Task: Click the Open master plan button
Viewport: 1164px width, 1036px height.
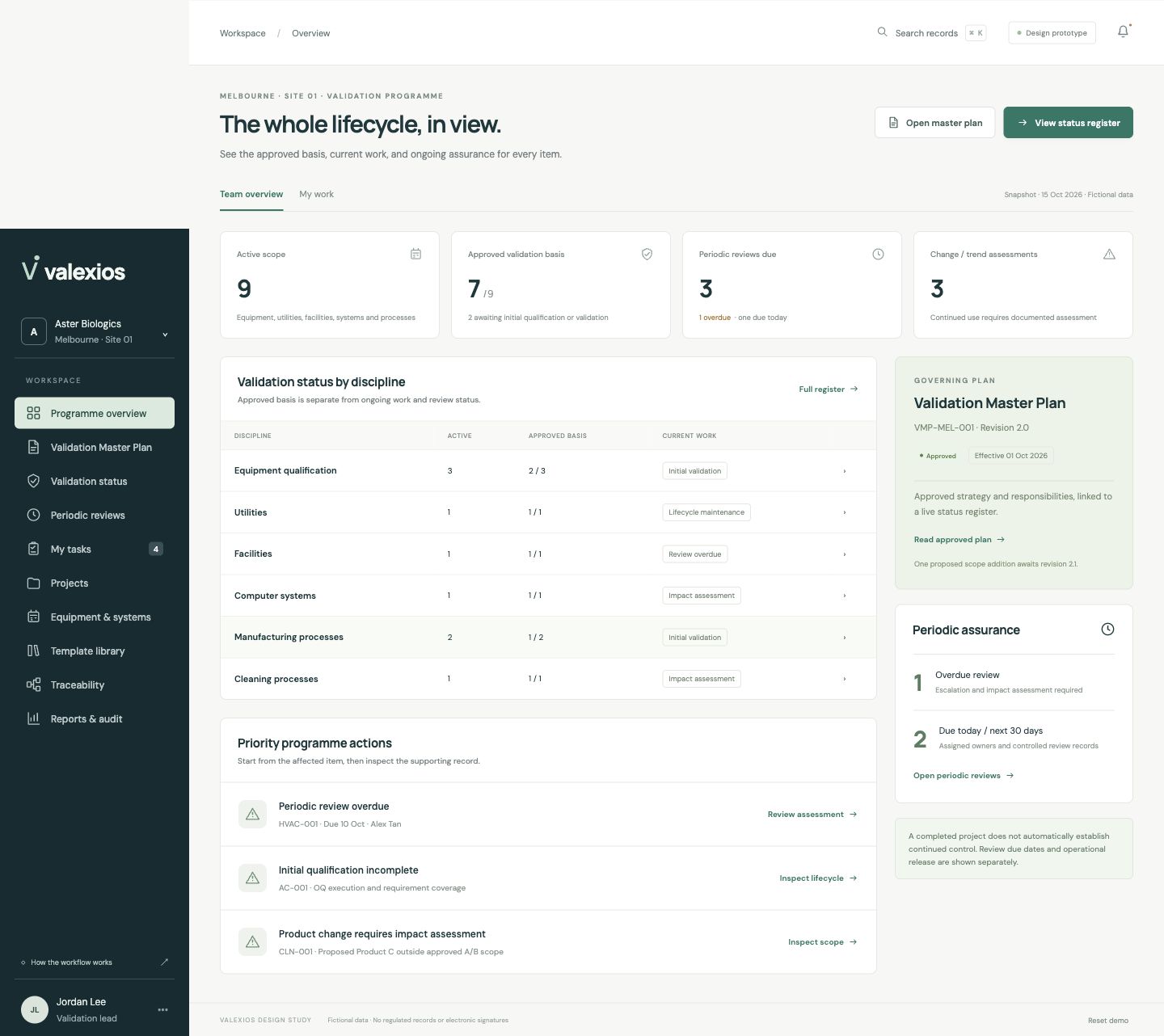Action: [x=934, y=123]
